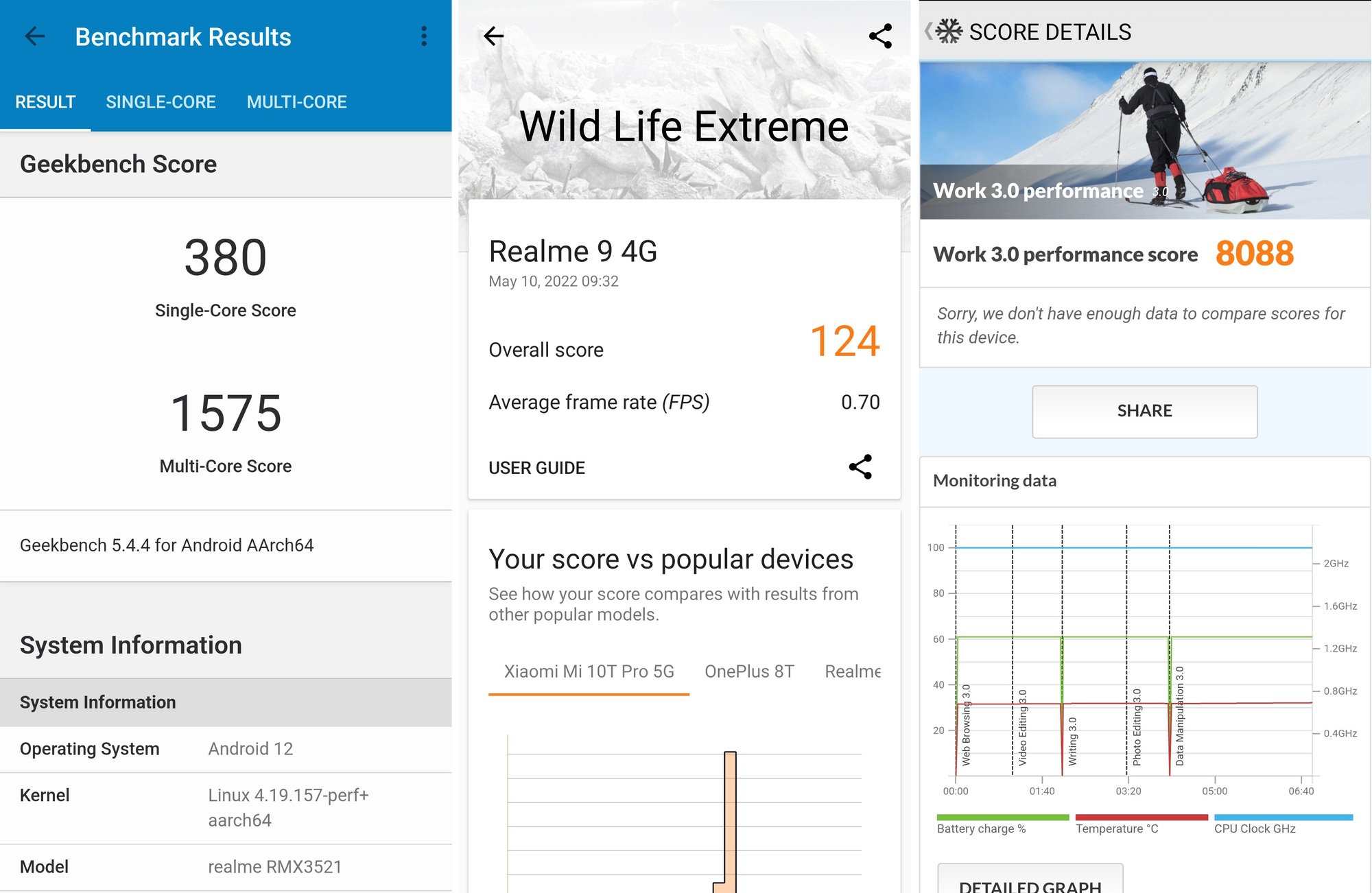Click the USER GUIDE share icon
This screenshot has width=1372, height=893.
click(x=861, y=467)
